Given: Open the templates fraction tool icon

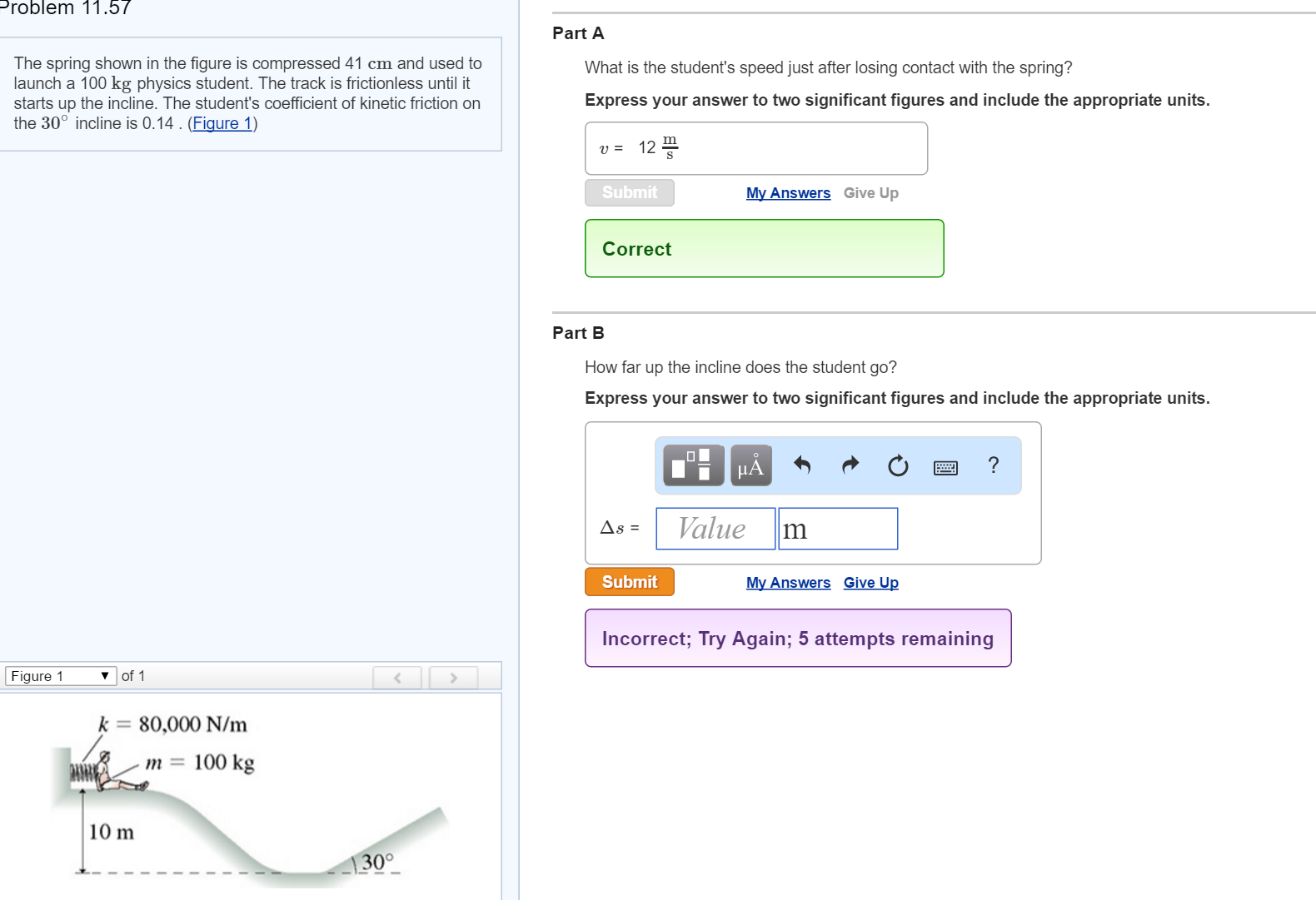Looking at the screenshot, I should [x=693, y=465].
